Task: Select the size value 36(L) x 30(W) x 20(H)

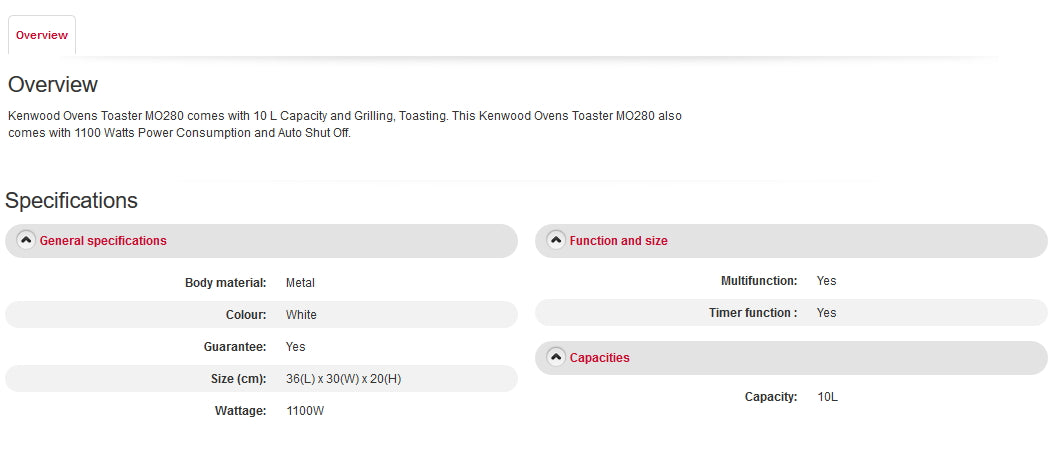Action: coord(343,379)
